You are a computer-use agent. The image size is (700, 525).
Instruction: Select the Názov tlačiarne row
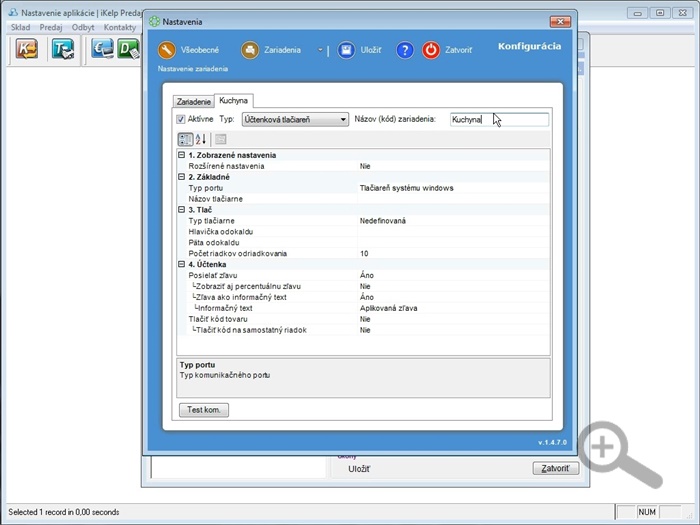[x=363, y=199]
